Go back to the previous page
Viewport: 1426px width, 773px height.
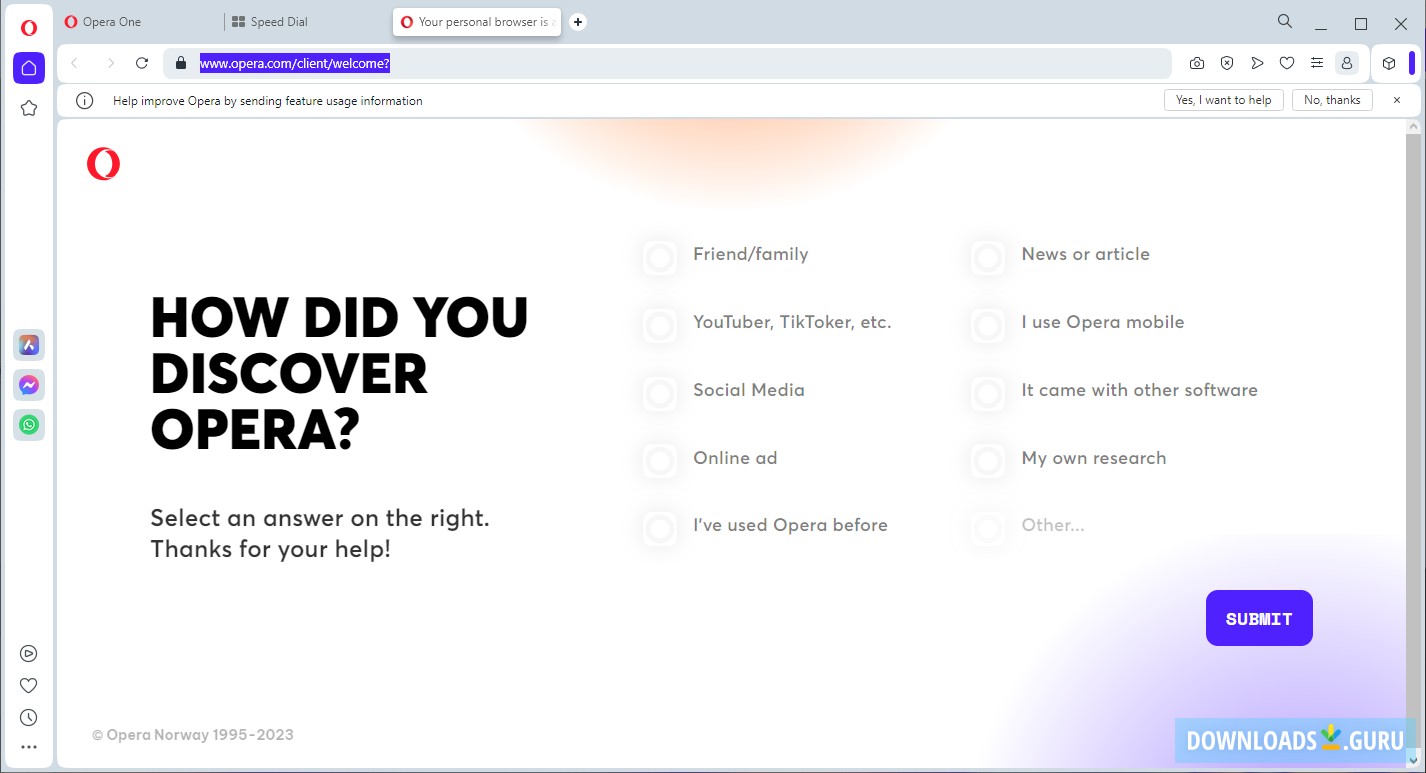point(75,63)
